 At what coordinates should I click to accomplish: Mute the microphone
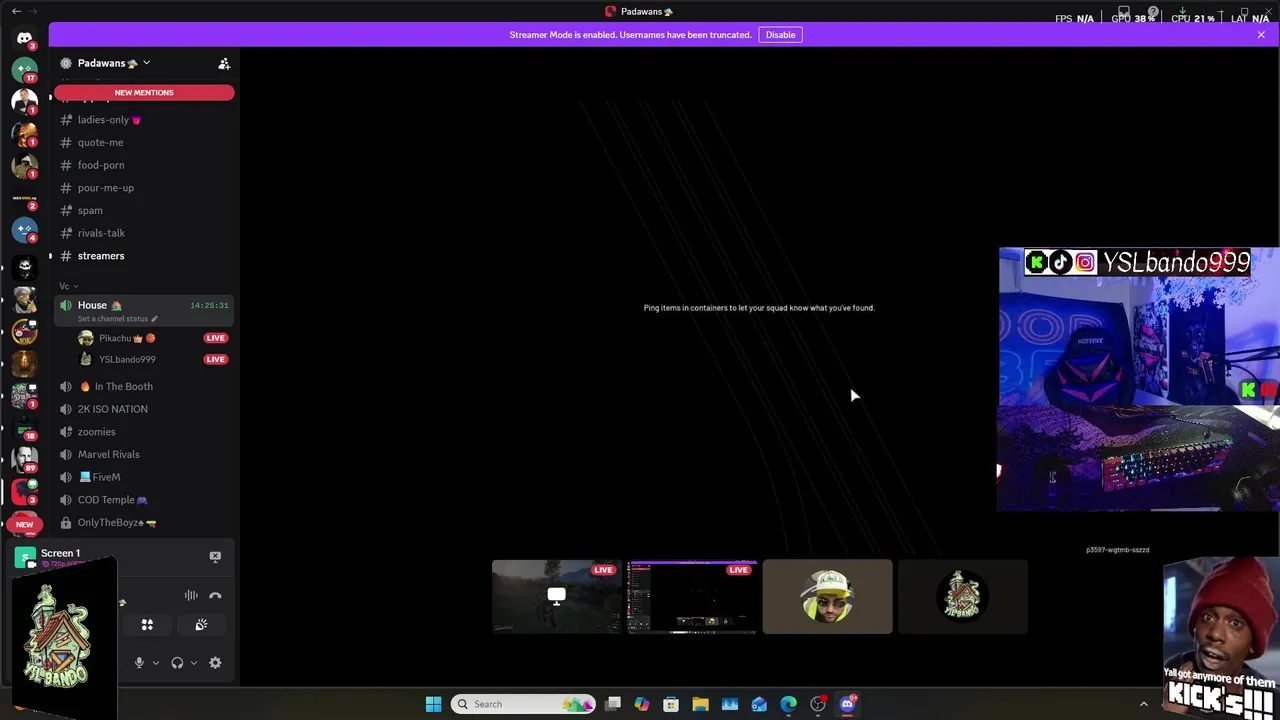coord(139,662)
